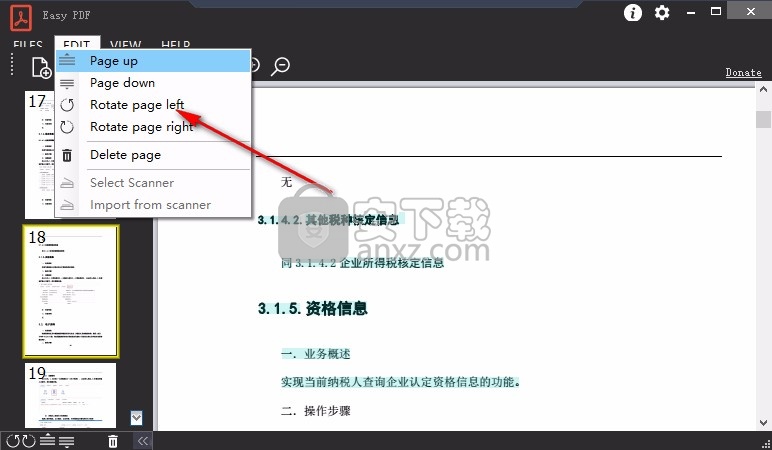Click trash delete icon in bottom bar
Image resolution: width=772 pixels, height=450 pixels.
click(x=113, y=441)
